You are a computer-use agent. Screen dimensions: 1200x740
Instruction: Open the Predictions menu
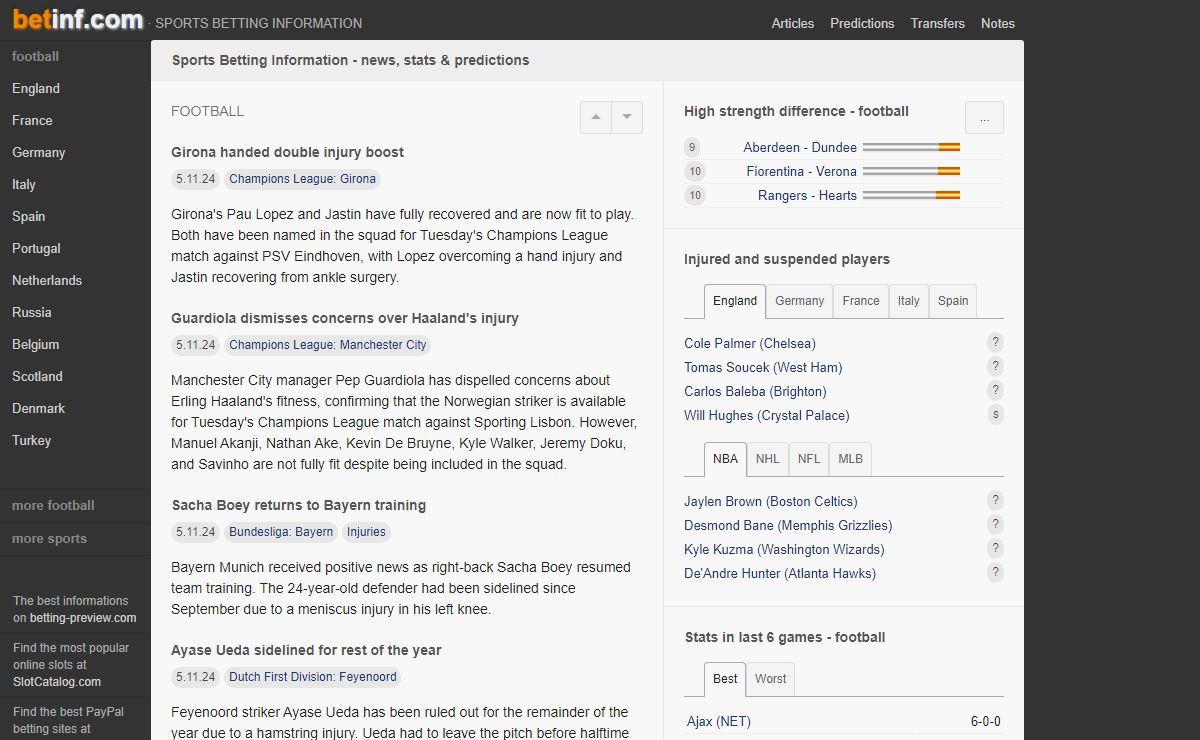862,23
